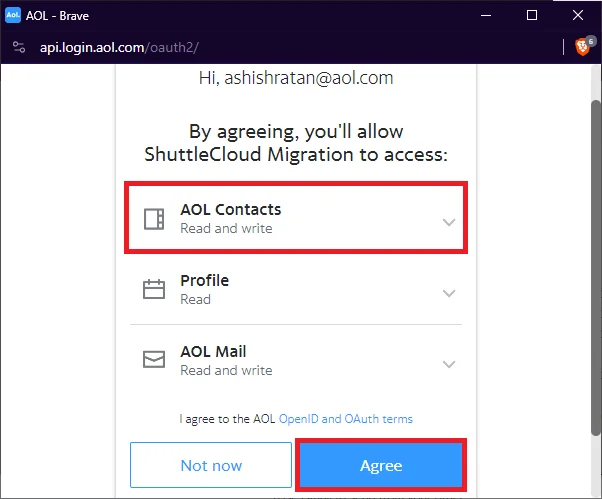Click the vertical page scrollbar thumb

595,268
